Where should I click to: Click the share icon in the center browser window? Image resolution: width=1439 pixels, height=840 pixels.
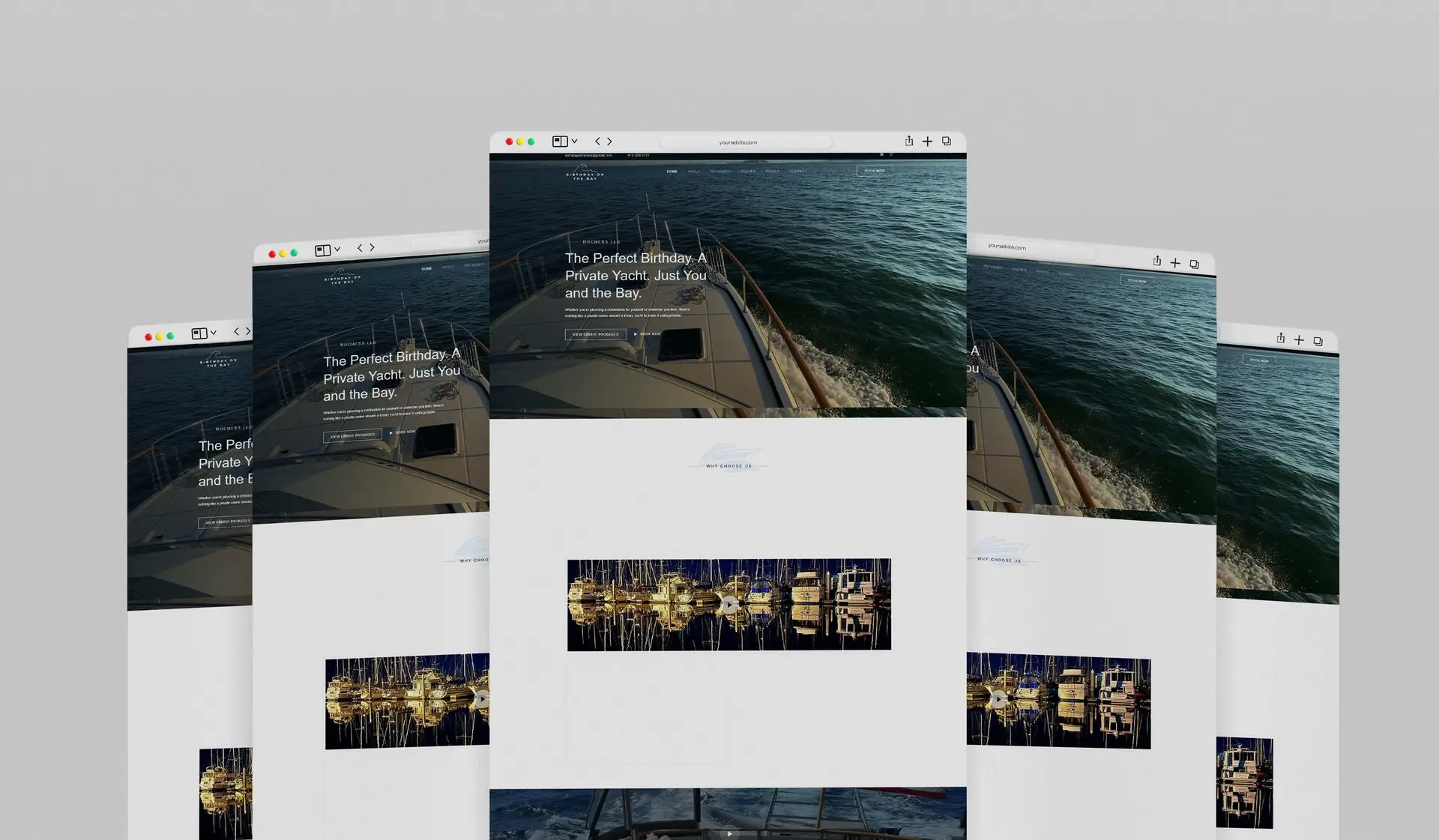tap(909, 141)
